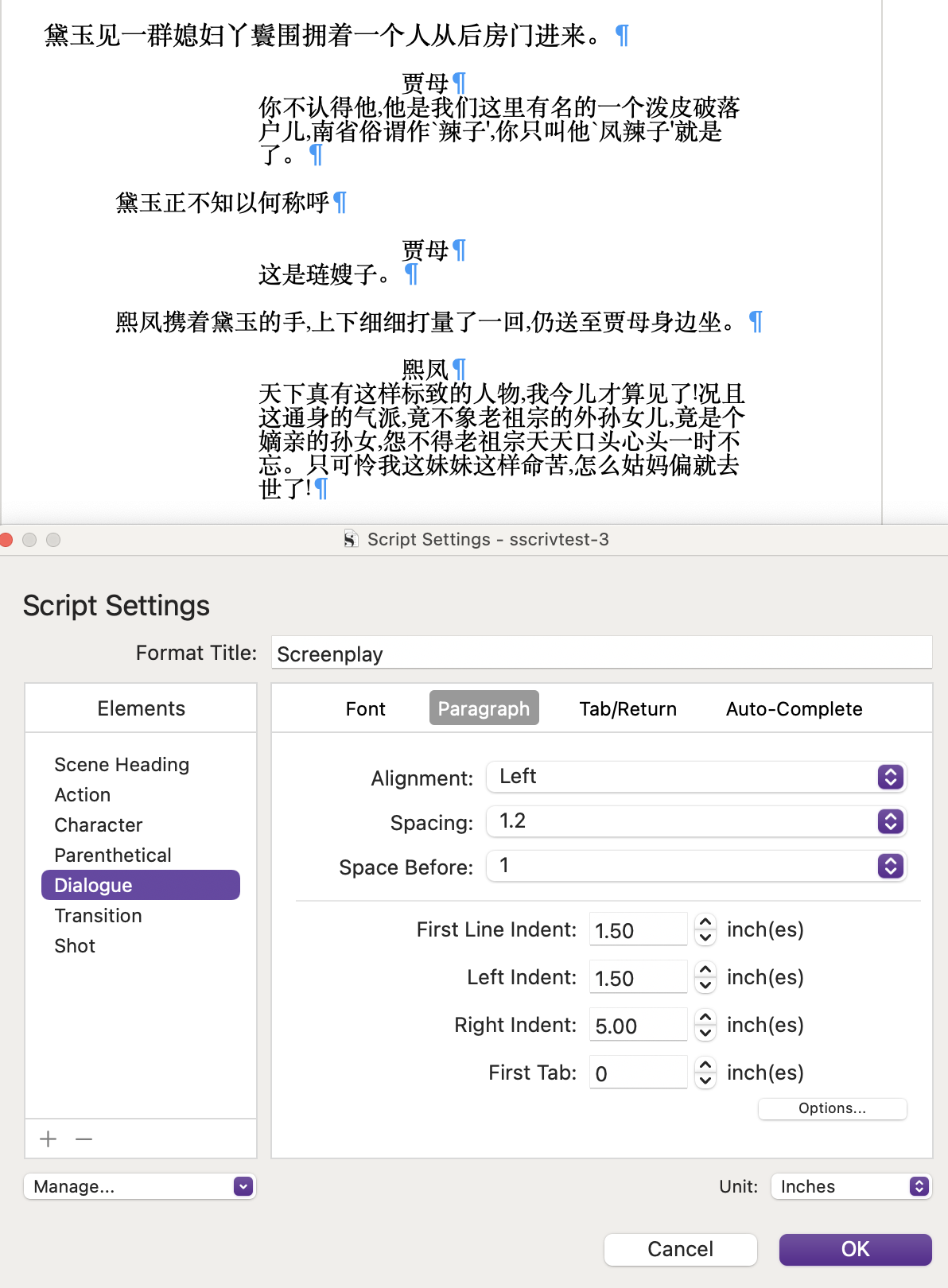Image resolution: width=948 pixels, height=1288 pixels.
Task: Open the Auto-Complete tab
Action: pos(794,708)
